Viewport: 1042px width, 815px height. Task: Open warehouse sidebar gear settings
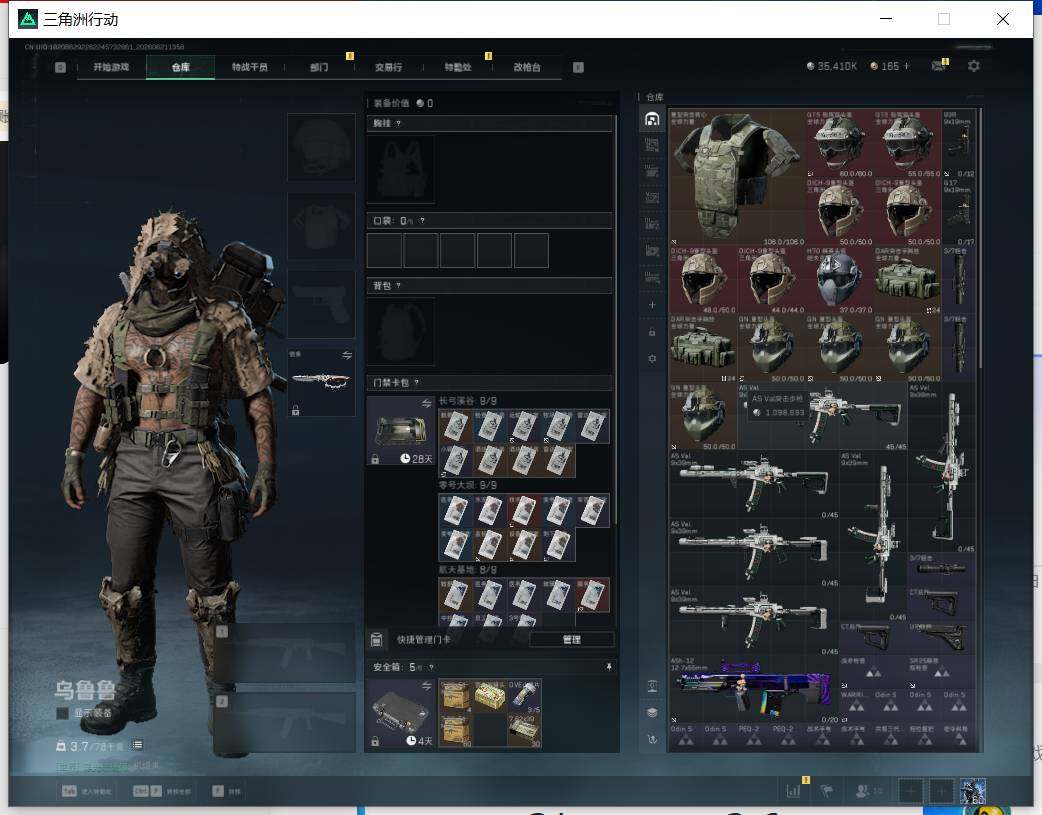point(652,358)
